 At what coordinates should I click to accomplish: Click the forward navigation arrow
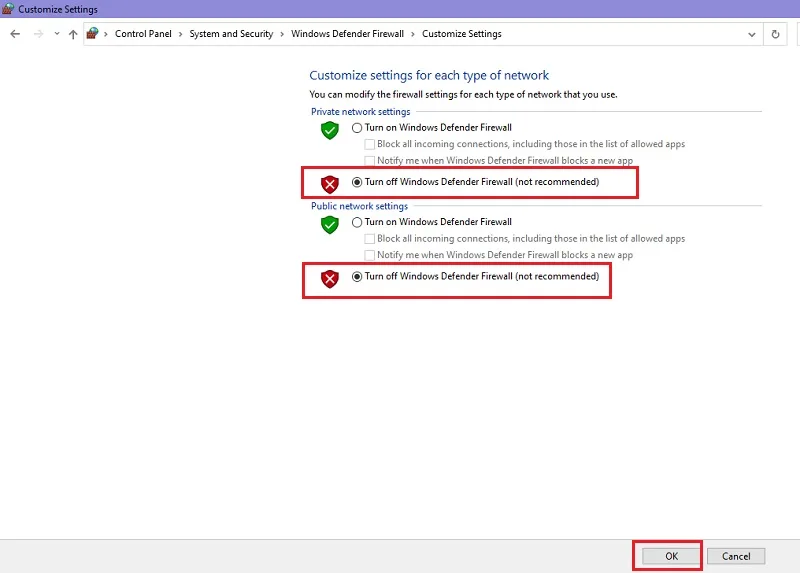coord(38,34)
